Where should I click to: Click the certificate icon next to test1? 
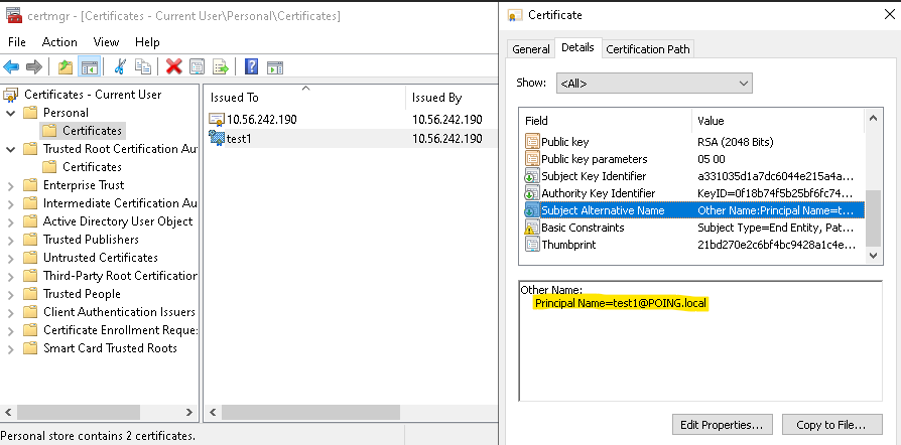pos(217,138)
